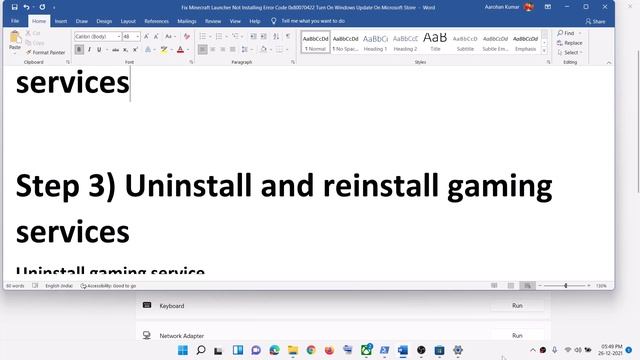The width and height of the screenshot is (640, 360).
Task: Switch to the Design tab
Action: click(104, 21)
